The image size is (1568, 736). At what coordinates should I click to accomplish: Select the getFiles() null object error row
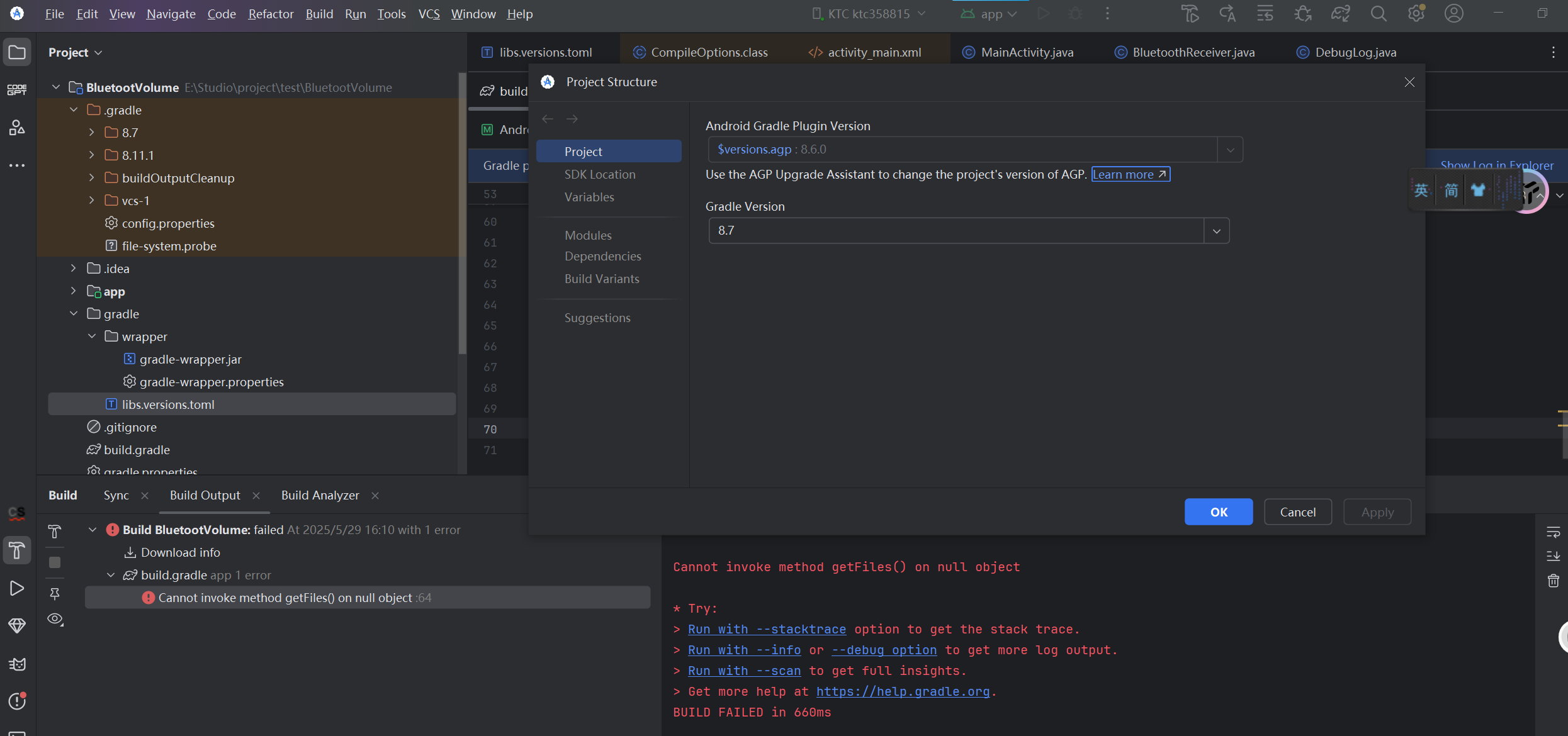tap(368, 598)
